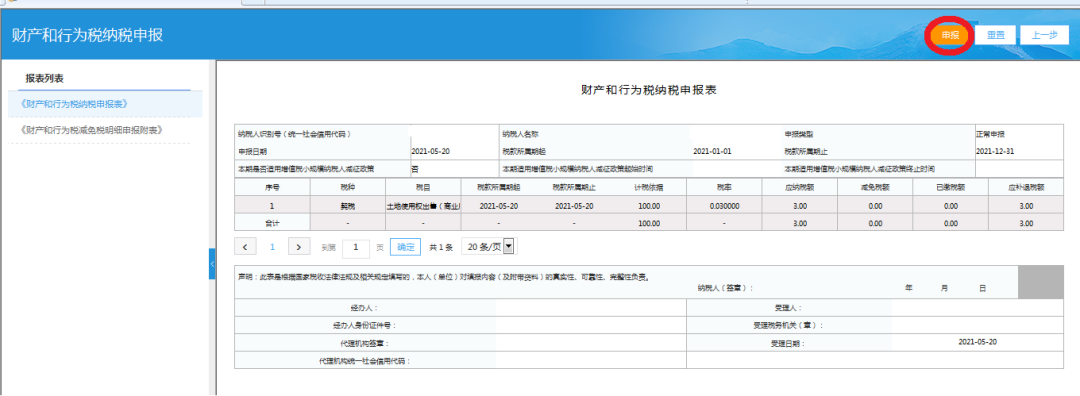This screenshot has height=396, width=1080.
Task: Click the 税目 column header
Action: (x=423, y=187)
